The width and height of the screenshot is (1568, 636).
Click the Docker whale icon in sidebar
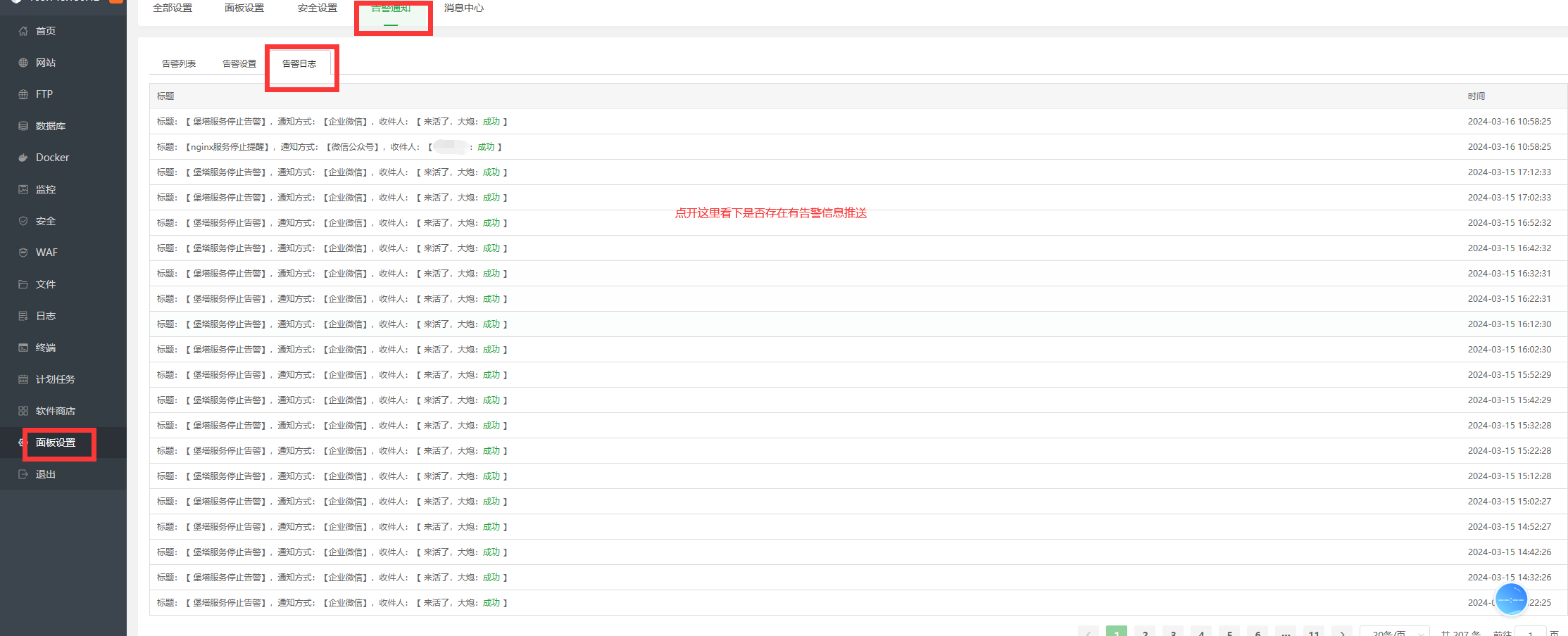click(23, 158)
